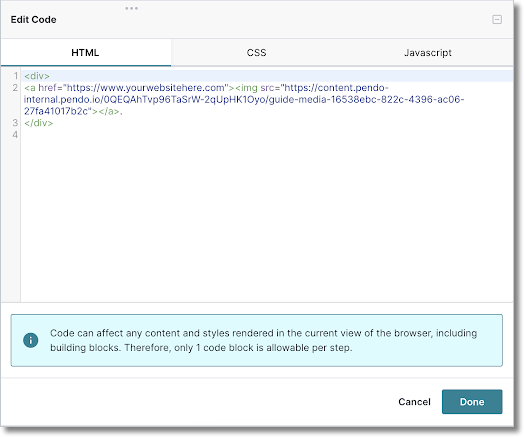524x437 pixels.
Task: Place cursor in opening div tag
Action: tap(37, 76)
